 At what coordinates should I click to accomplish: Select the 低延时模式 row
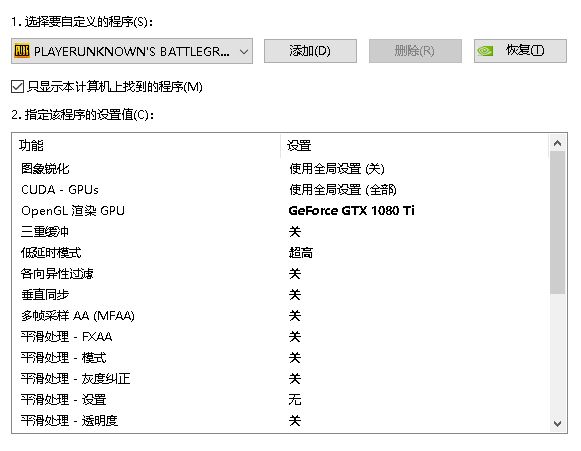click(280, 253)
